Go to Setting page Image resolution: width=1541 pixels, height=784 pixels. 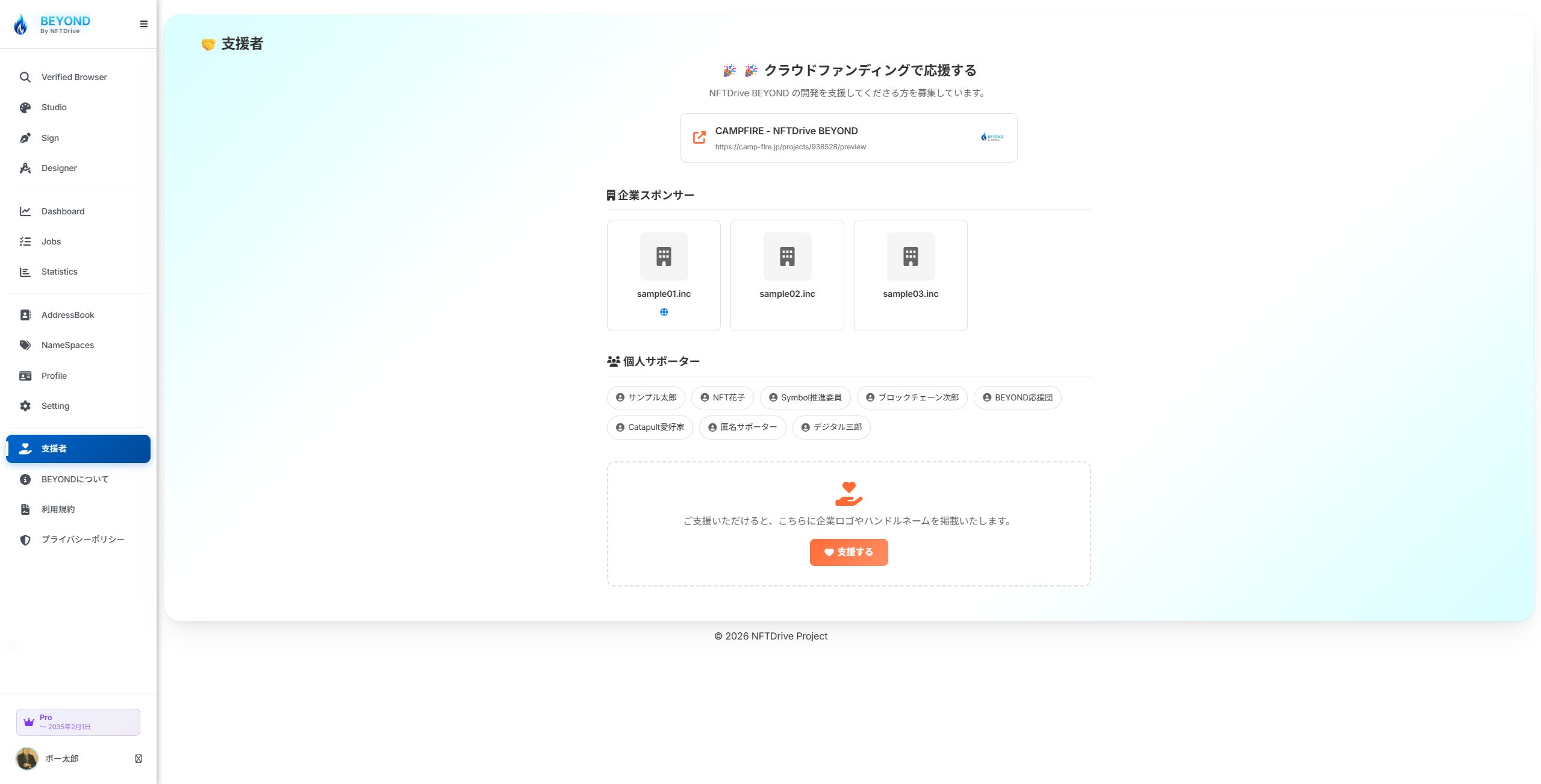pyautogui.click(x=55, y=406)
